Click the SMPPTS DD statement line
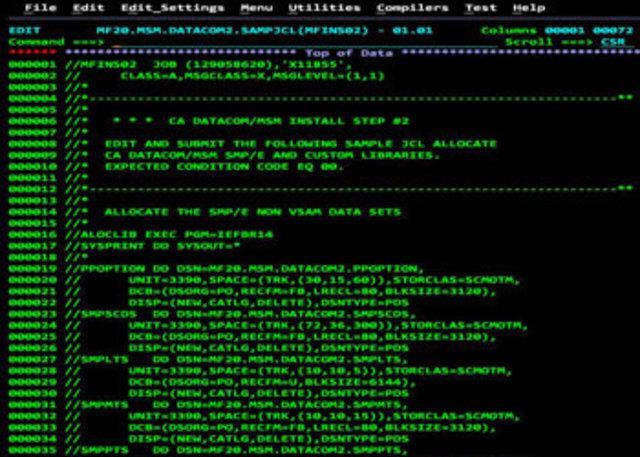The height and width of the screenshot is (457, 640). point(236,450)
